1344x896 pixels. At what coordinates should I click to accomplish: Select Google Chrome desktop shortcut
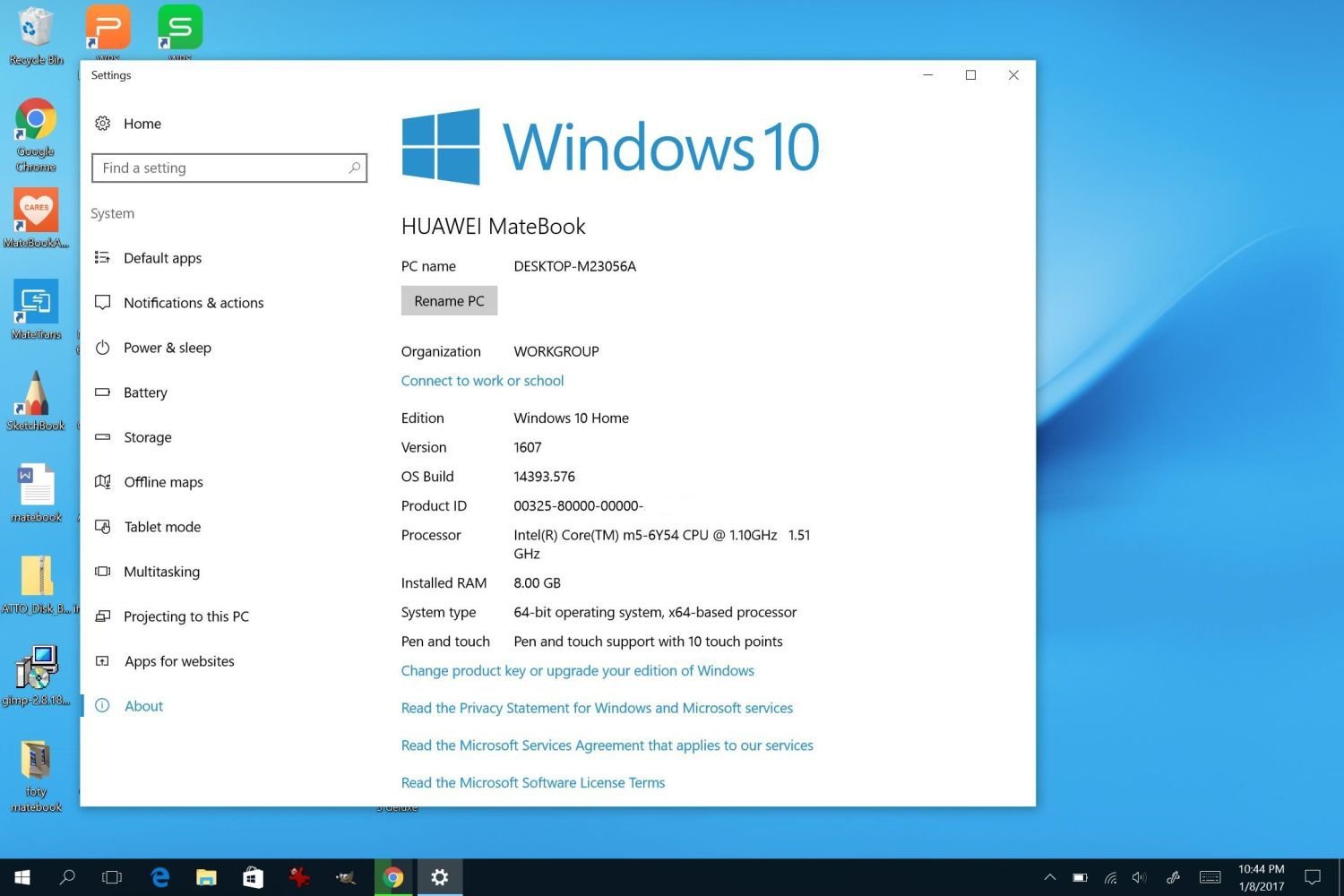(36, 134)
